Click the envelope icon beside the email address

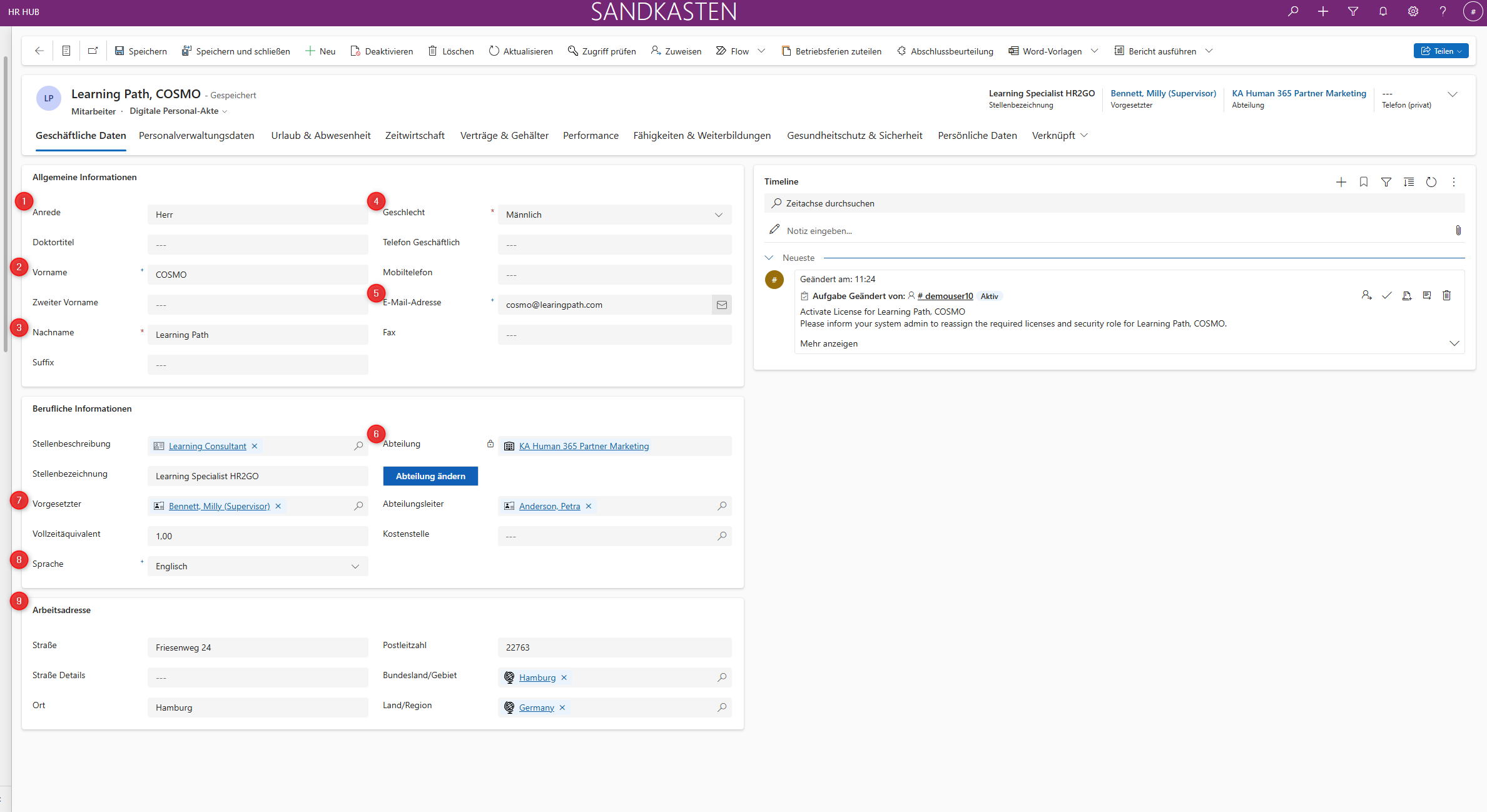[x=721, y=305]
